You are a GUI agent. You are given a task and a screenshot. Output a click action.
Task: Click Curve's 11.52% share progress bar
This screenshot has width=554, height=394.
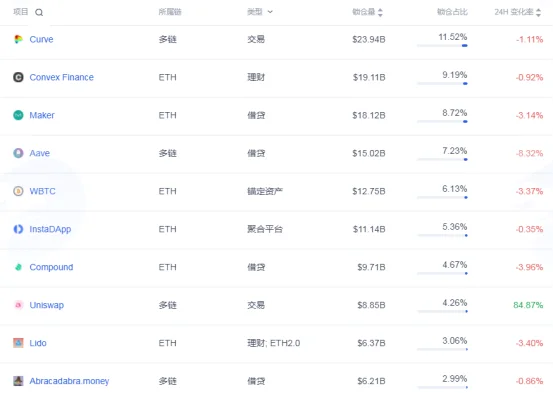(442, 46)
